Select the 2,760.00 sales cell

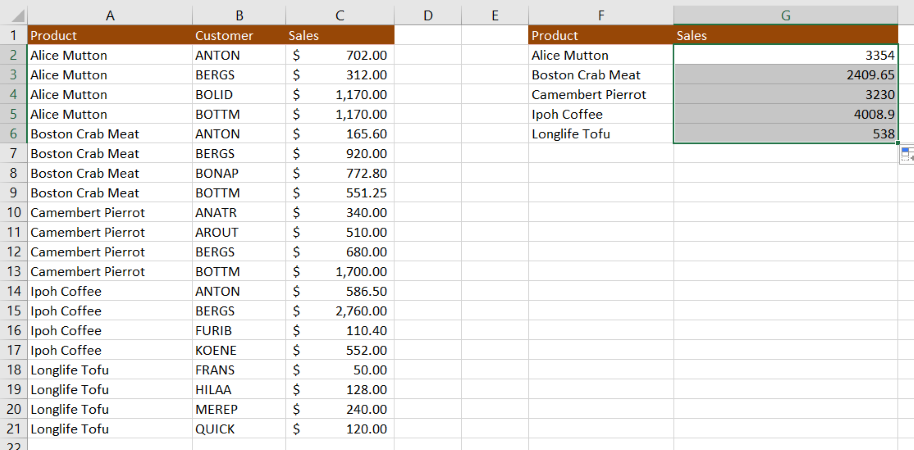coord(340,311)
